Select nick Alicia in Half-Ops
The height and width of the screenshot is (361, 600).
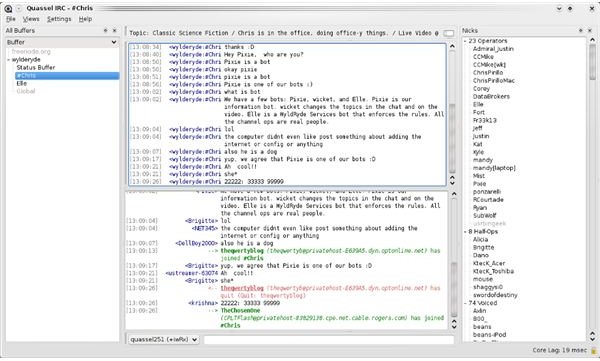(480, 240)
